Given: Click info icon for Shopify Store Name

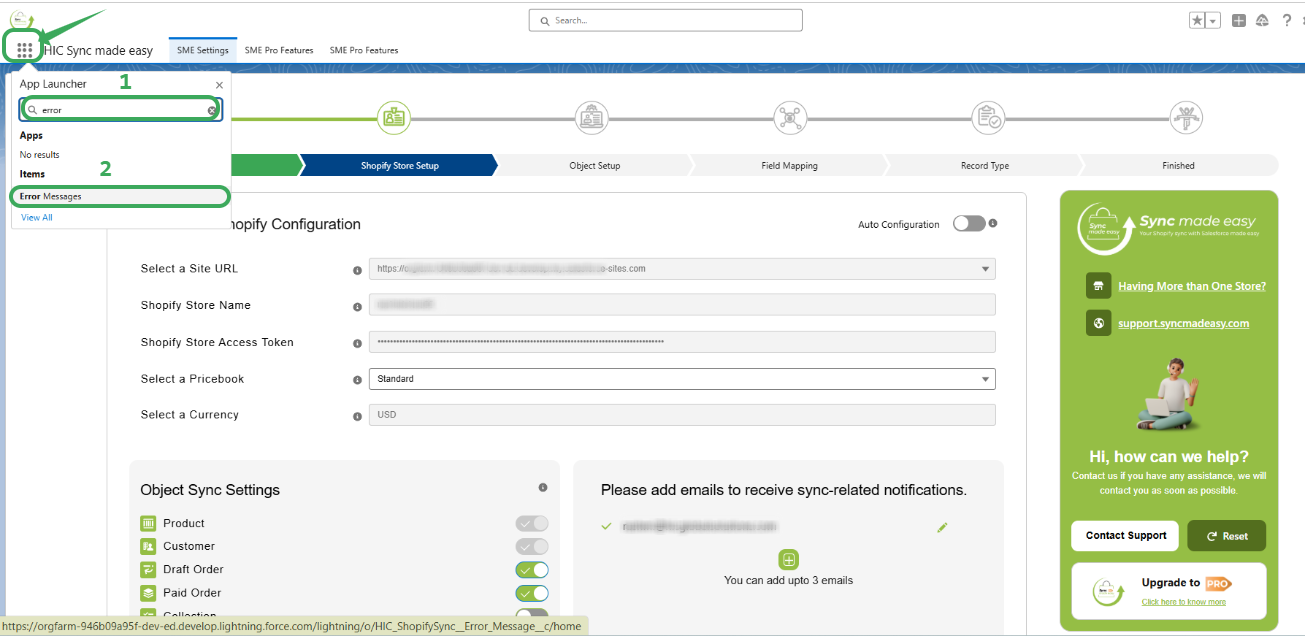Looking at the screenshot, I should (357, 306).
